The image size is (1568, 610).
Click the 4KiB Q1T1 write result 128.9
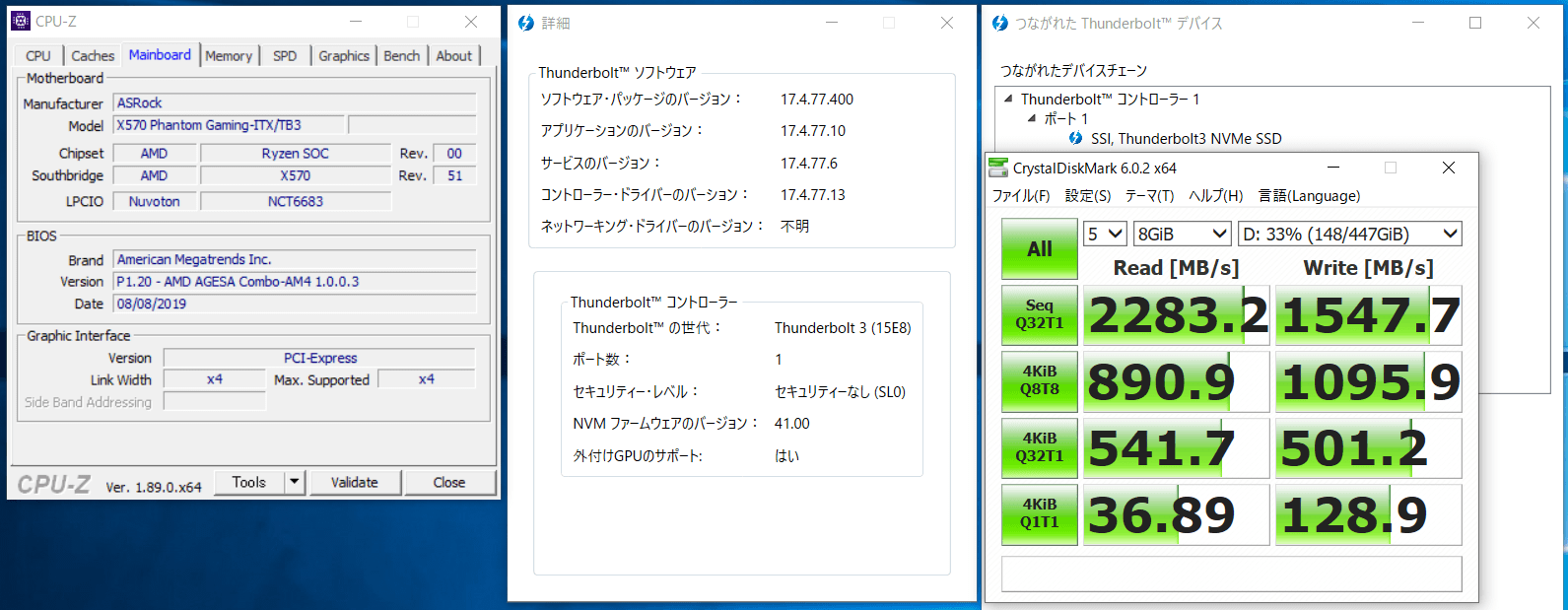[x=1369, y=514]
